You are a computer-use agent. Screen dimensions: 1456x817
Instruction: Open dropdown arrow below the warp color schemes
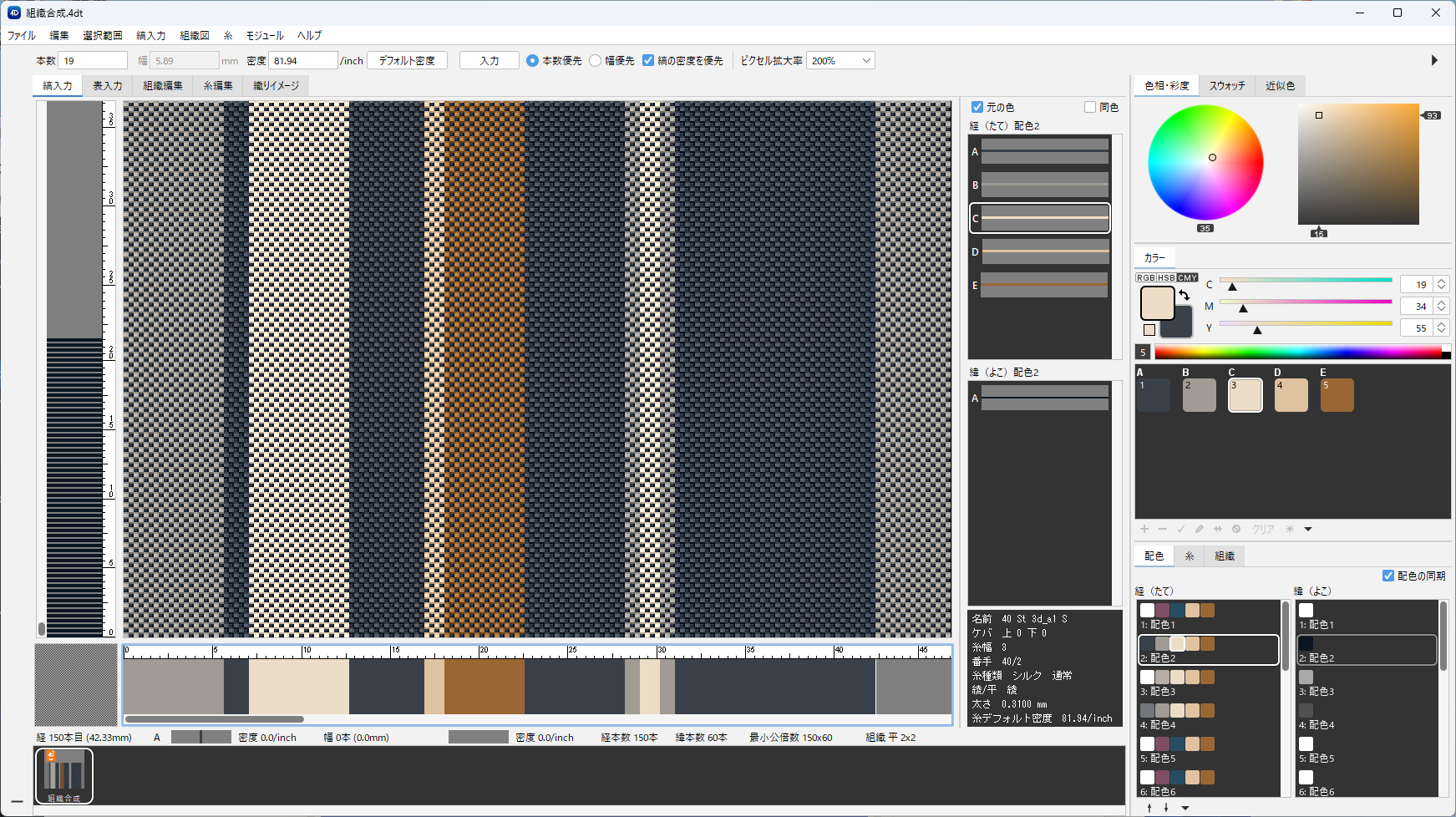coord(1185,808)
